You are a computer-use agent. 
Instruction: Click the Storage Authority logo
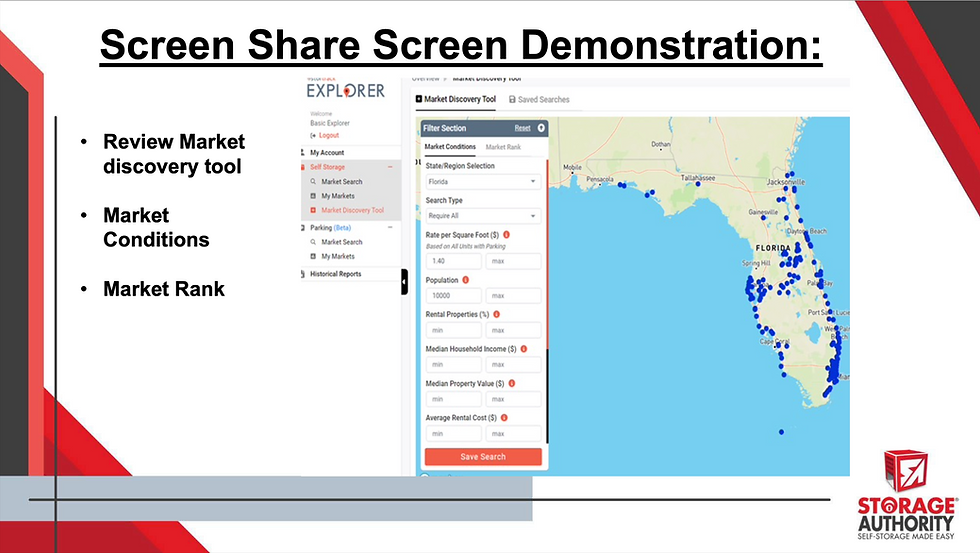[x=906, y=495]
